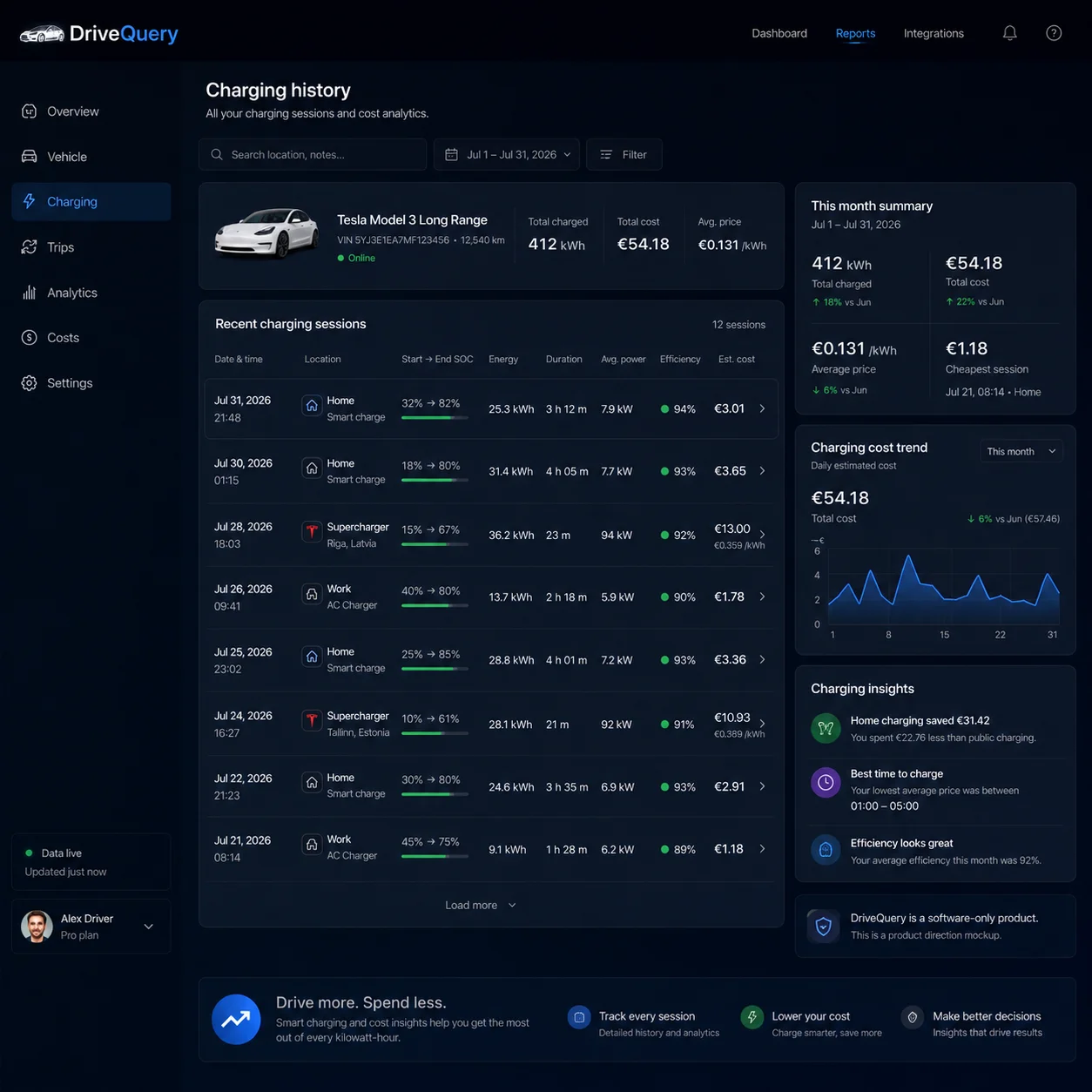Expand Jul 28 Supercharger session chevron

tap(762, 535)
